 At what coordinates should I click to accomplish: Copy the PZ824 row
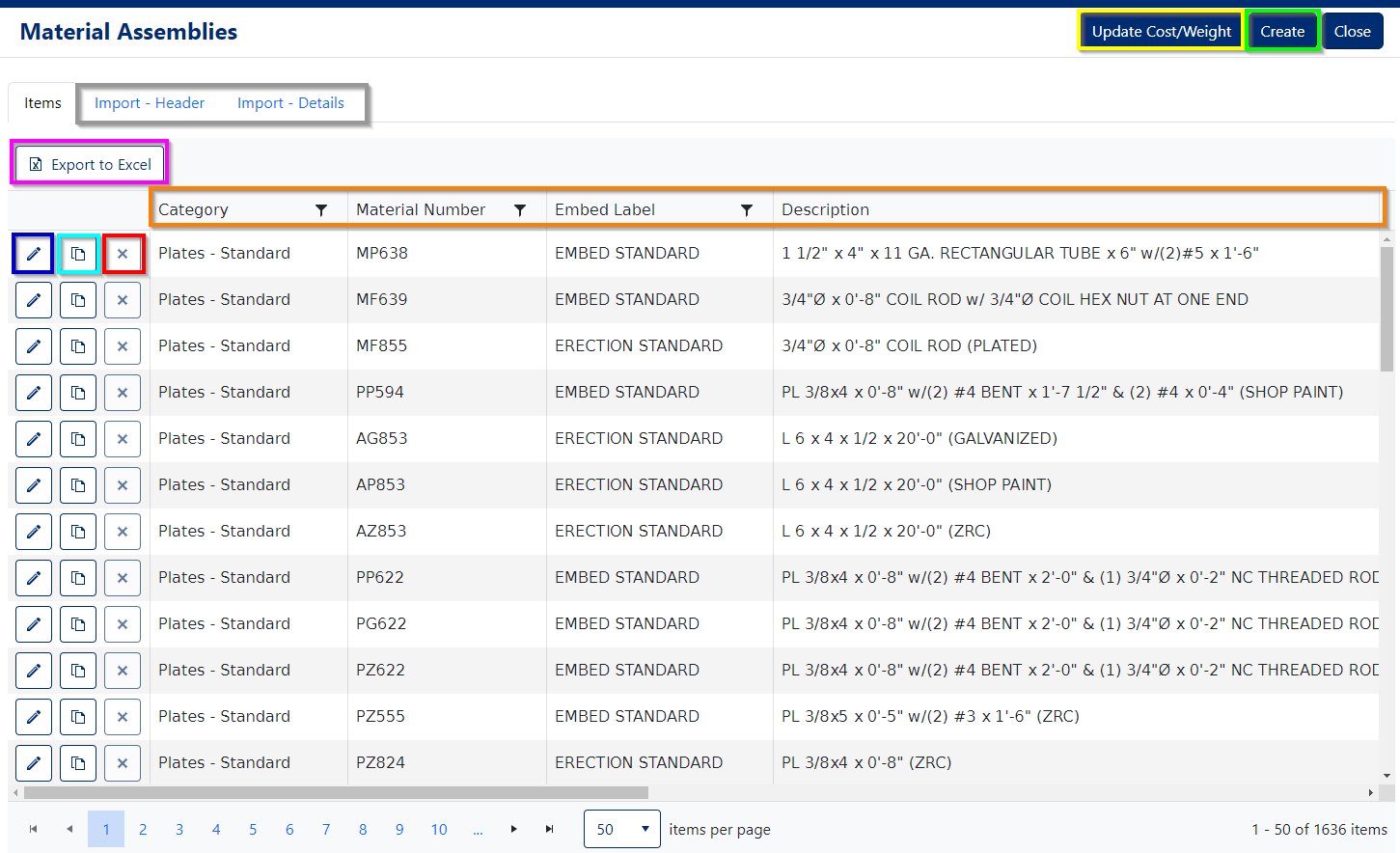pos(78,763)
